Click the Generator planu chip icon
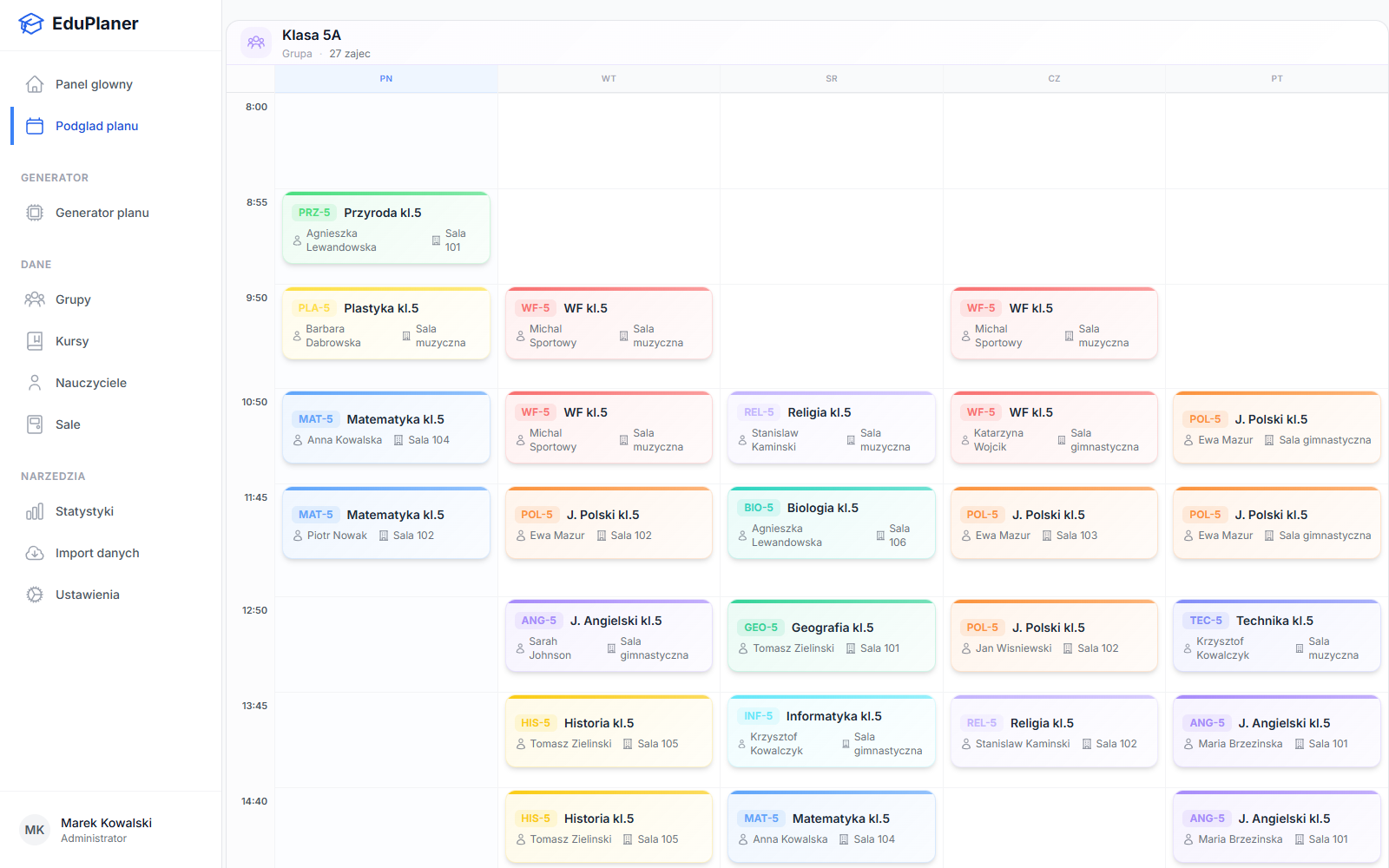The height and width of the screenshot is (868, 1389). point(35,213)
